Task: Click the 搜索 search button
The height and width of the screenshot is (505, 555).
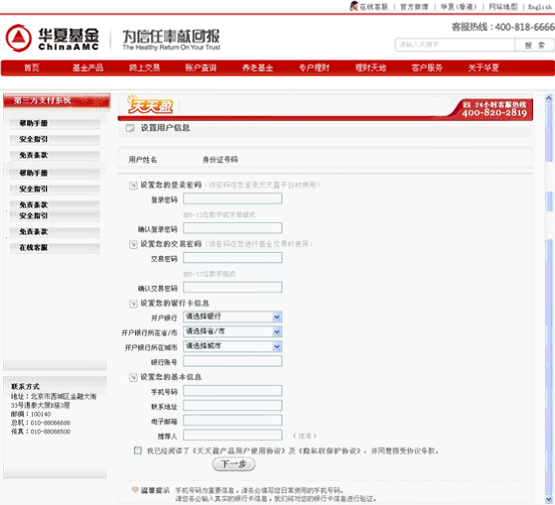Action: click(x=534, y=45)
